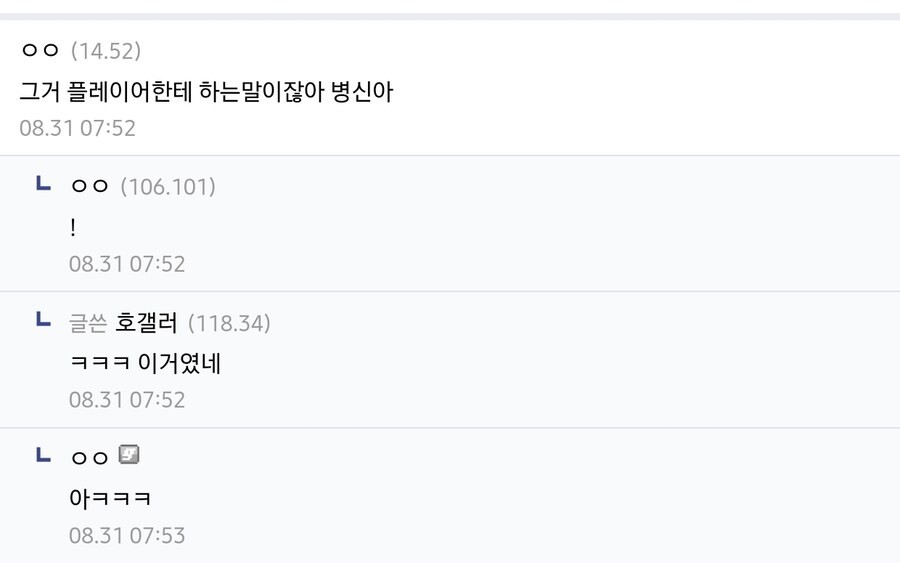Viewport: 900px width, 563px height.
Task: Click the top comment's 08.31 07:52 timestamp
Action: tap(77, 128)
